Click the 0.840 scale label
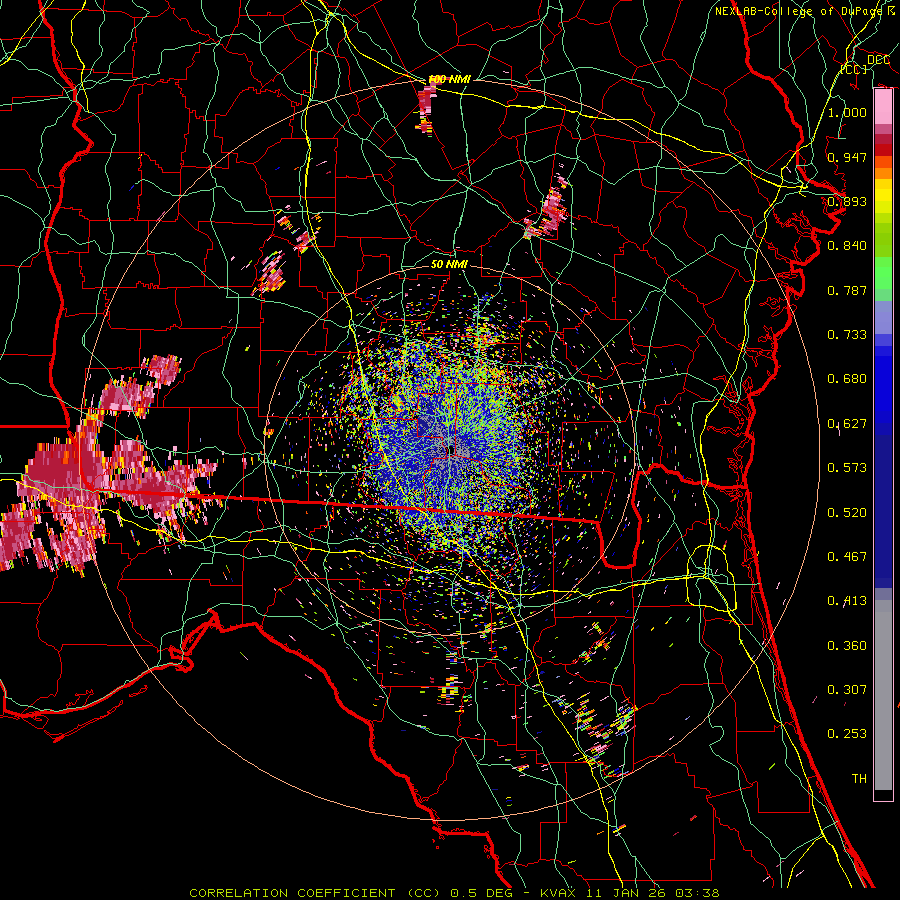 tap(847, 246)
